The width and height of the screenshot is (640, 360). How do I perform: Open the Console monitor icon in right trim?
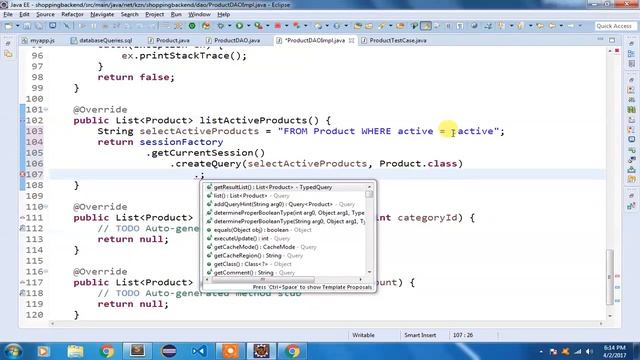click(x=631, y=139)
